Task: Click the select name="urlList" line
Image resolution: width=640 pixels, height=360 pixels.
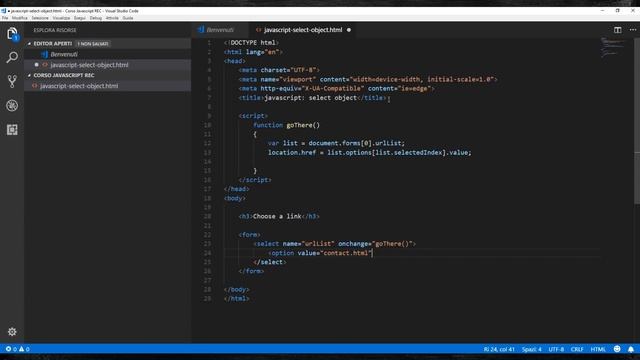Action: tap(334, 244)
